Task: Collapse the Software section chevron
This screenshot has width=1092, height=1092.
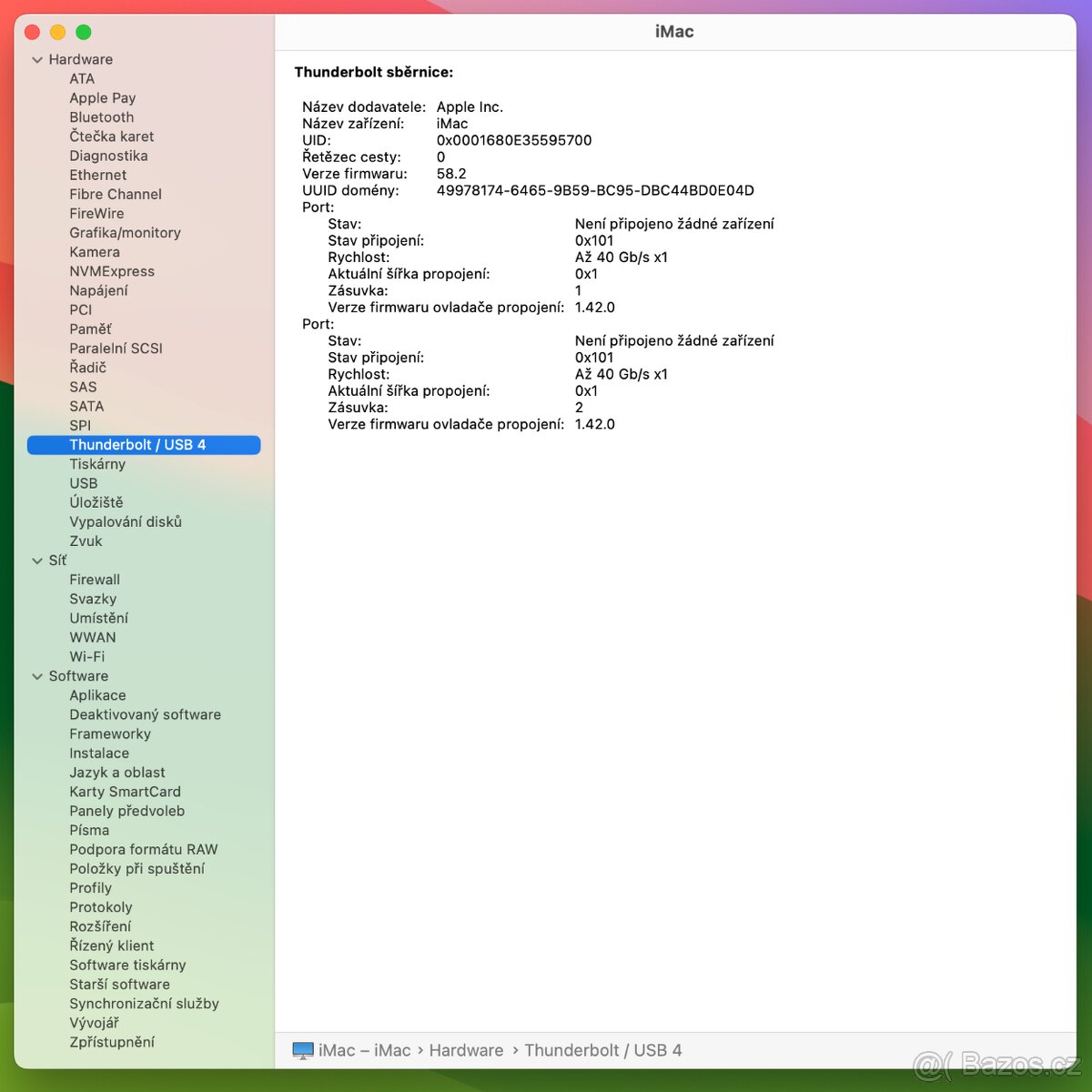Action: point(37,677)
